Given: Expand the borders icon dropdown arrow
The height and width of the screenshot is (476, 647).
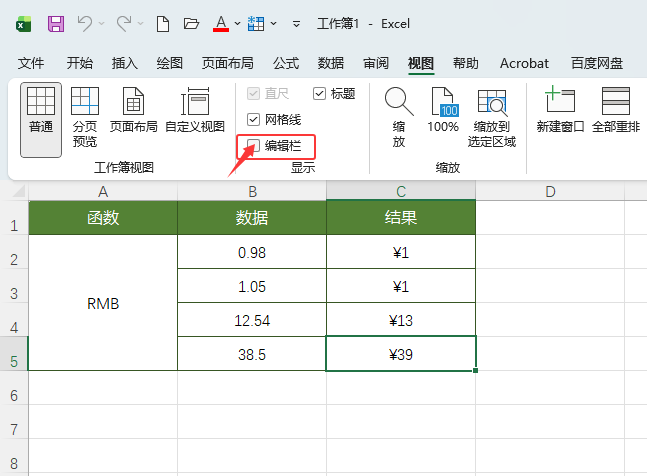Looking at the screenshot, I should (274, 24).
